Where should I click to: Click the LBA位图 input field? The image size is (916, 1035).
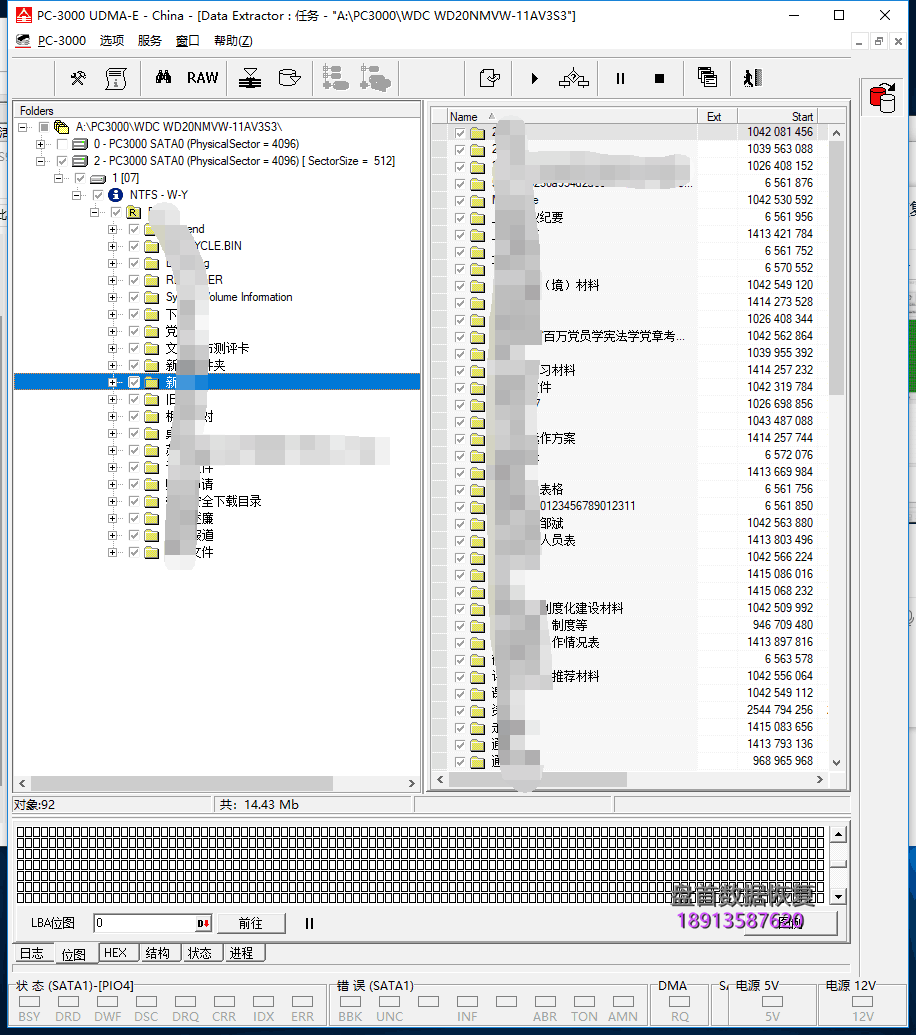[x=145, y=923]
